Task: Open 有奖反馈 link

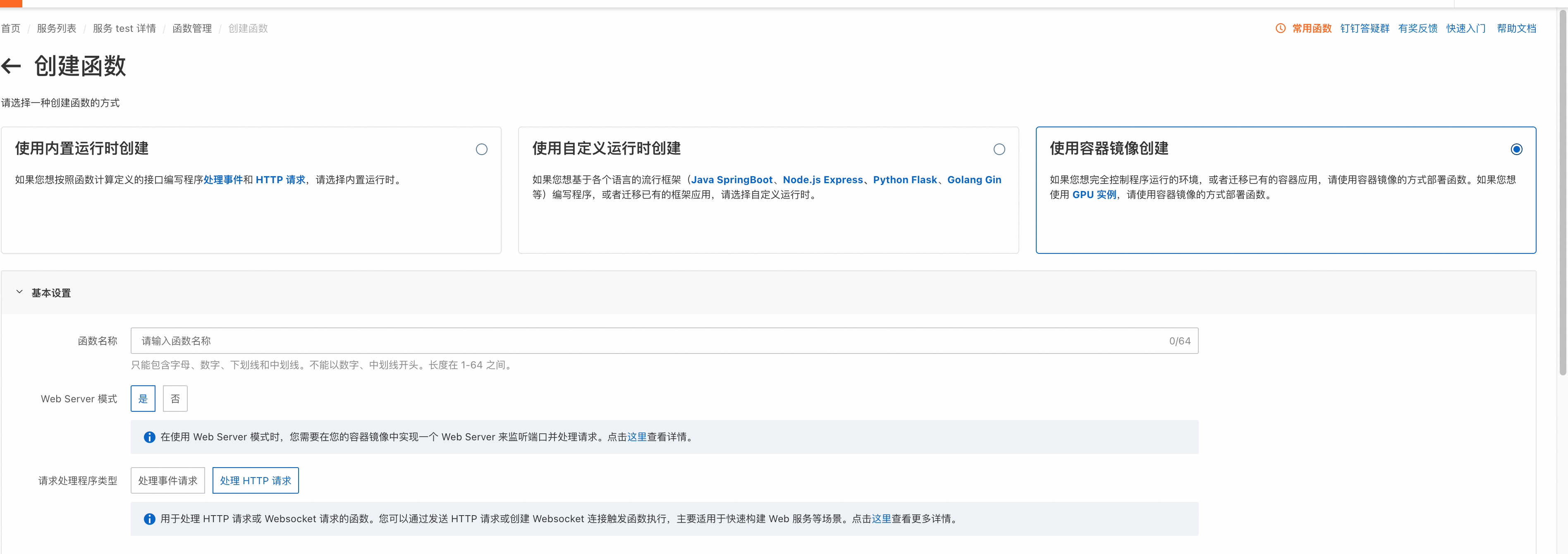Action: click(1417, 28)
